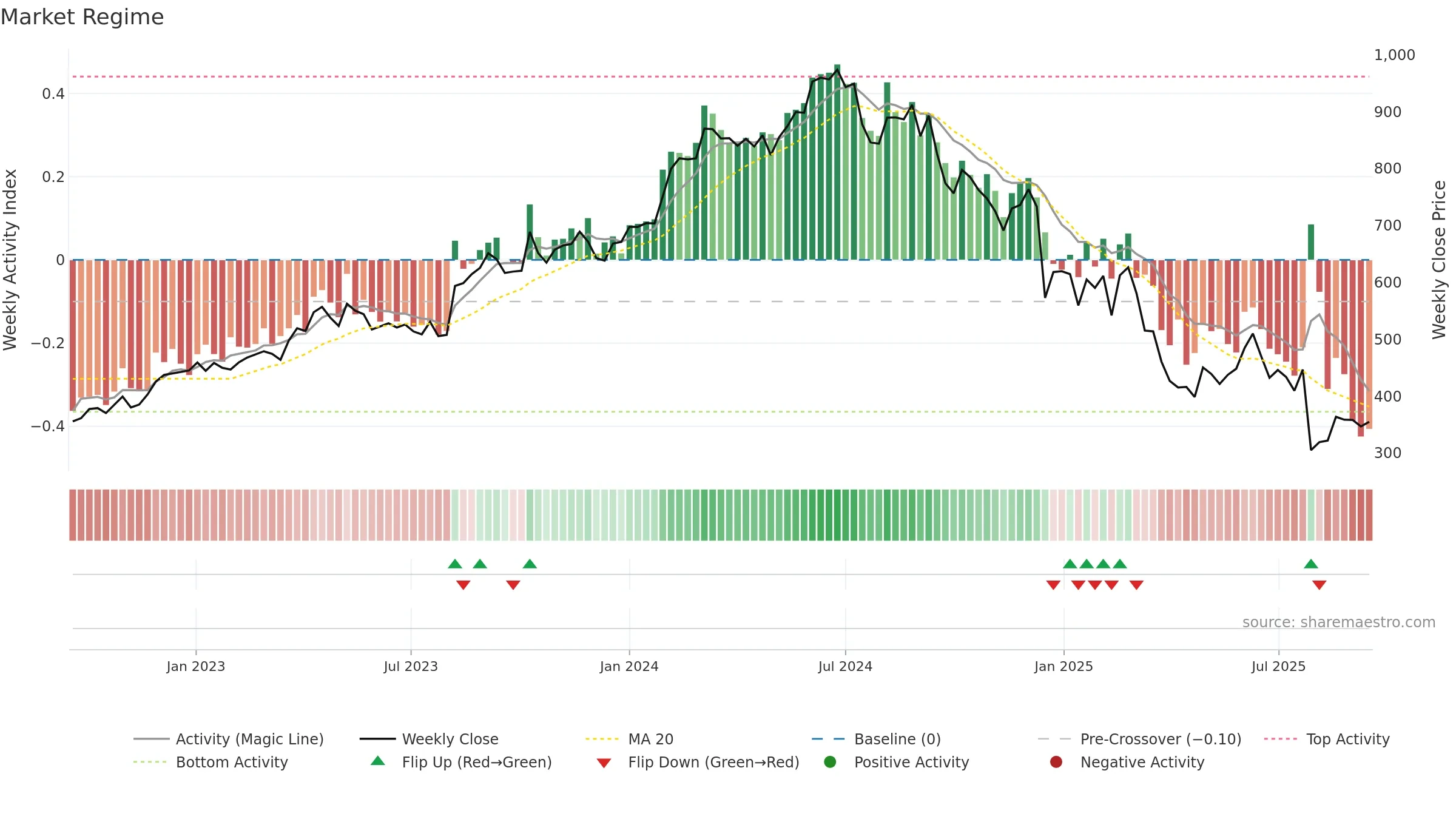Image resolution: width=1456 pixels, height=819 pixels.
Task: Click the 0.4 activity axis label
Action: 53,94
